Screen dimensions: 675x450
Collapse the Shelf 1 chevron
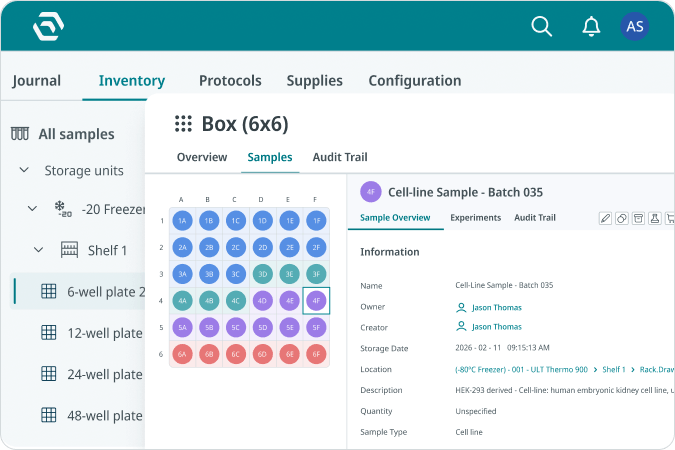tap(38, 250)
